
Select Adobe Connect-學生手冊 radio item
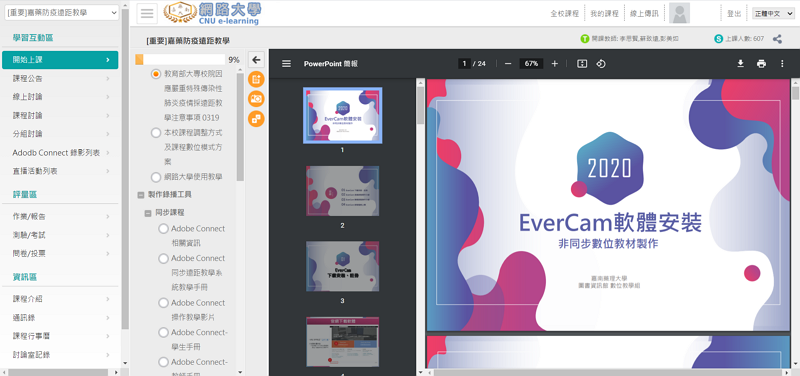[163, 332]
